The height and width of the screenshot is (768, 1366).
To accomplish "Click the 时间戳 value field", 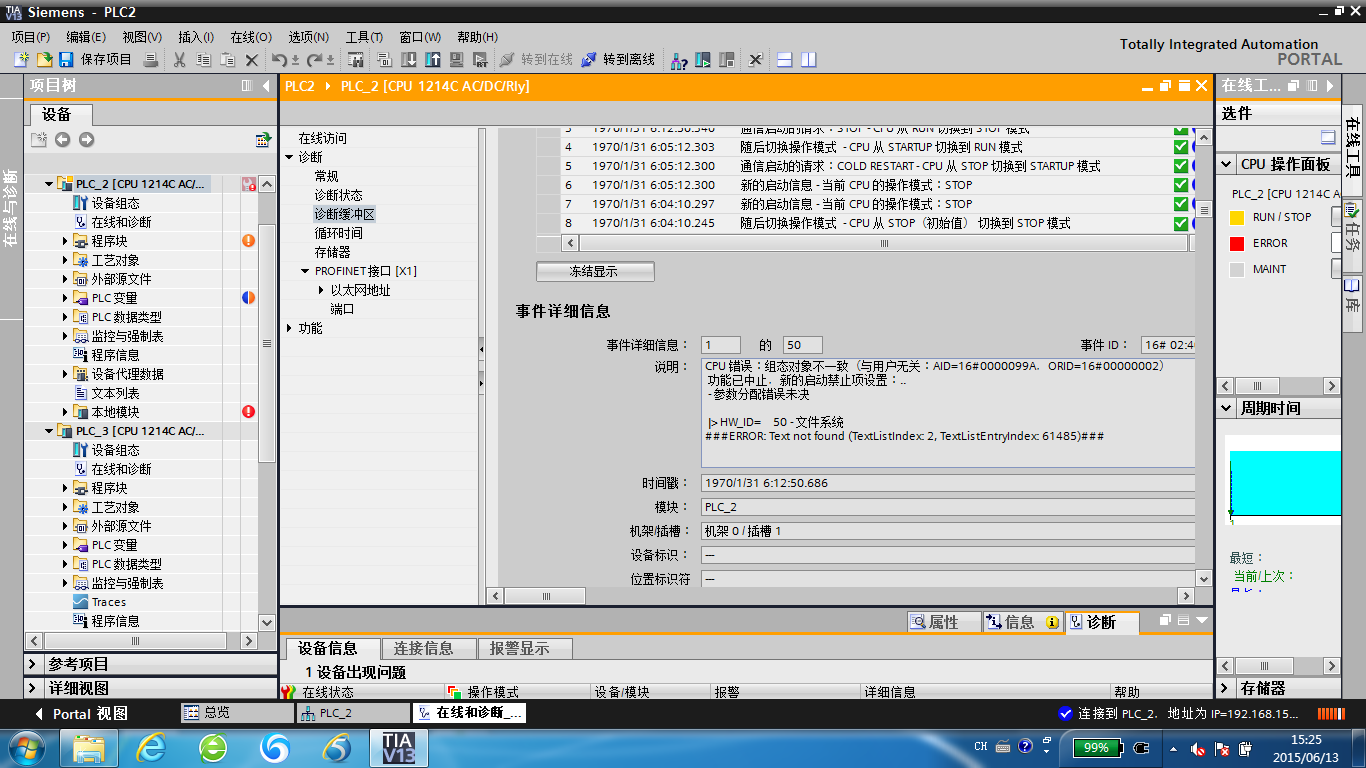I will [948, 483].
